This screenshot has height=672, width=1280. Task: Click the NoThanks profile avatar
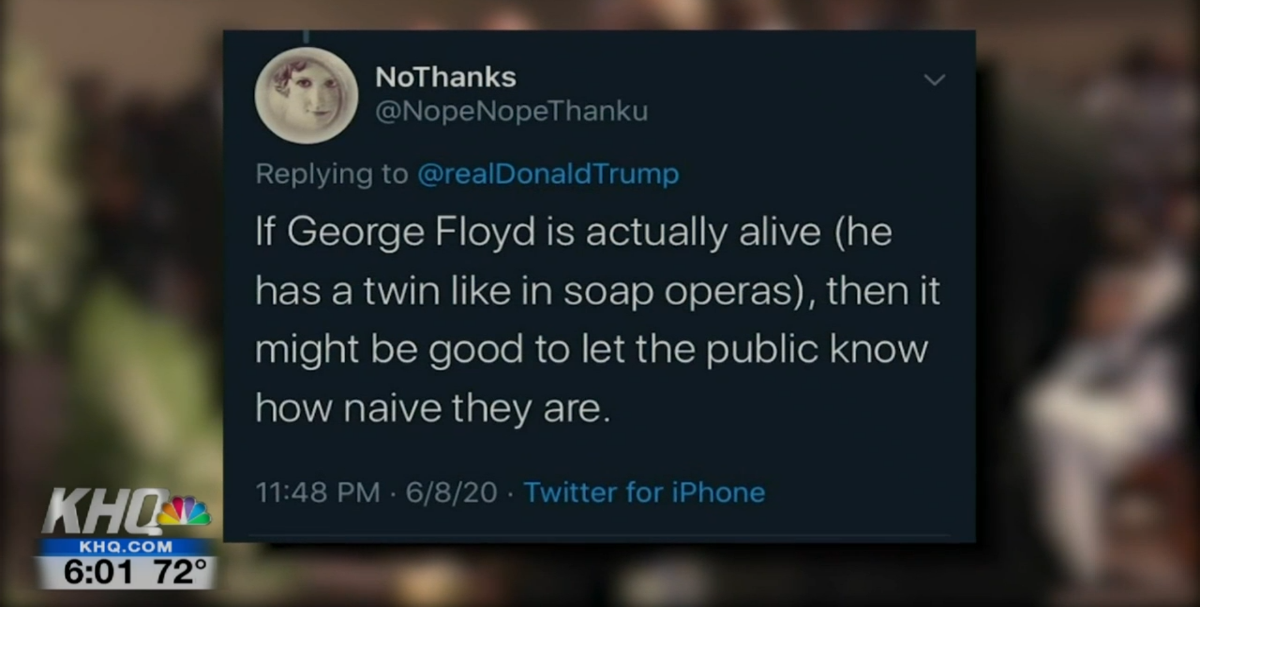tap(306, 95)
